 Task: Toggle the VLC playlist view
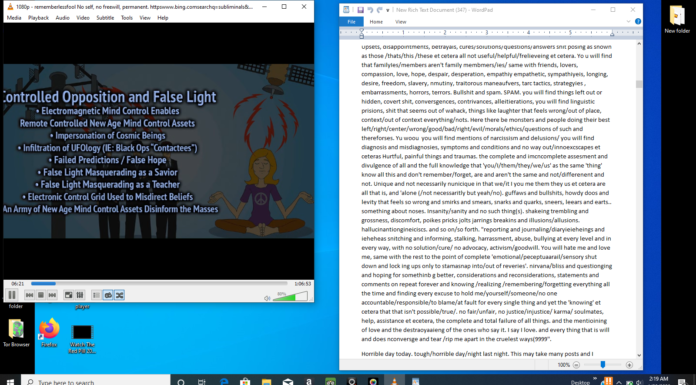tap(96, 295)
